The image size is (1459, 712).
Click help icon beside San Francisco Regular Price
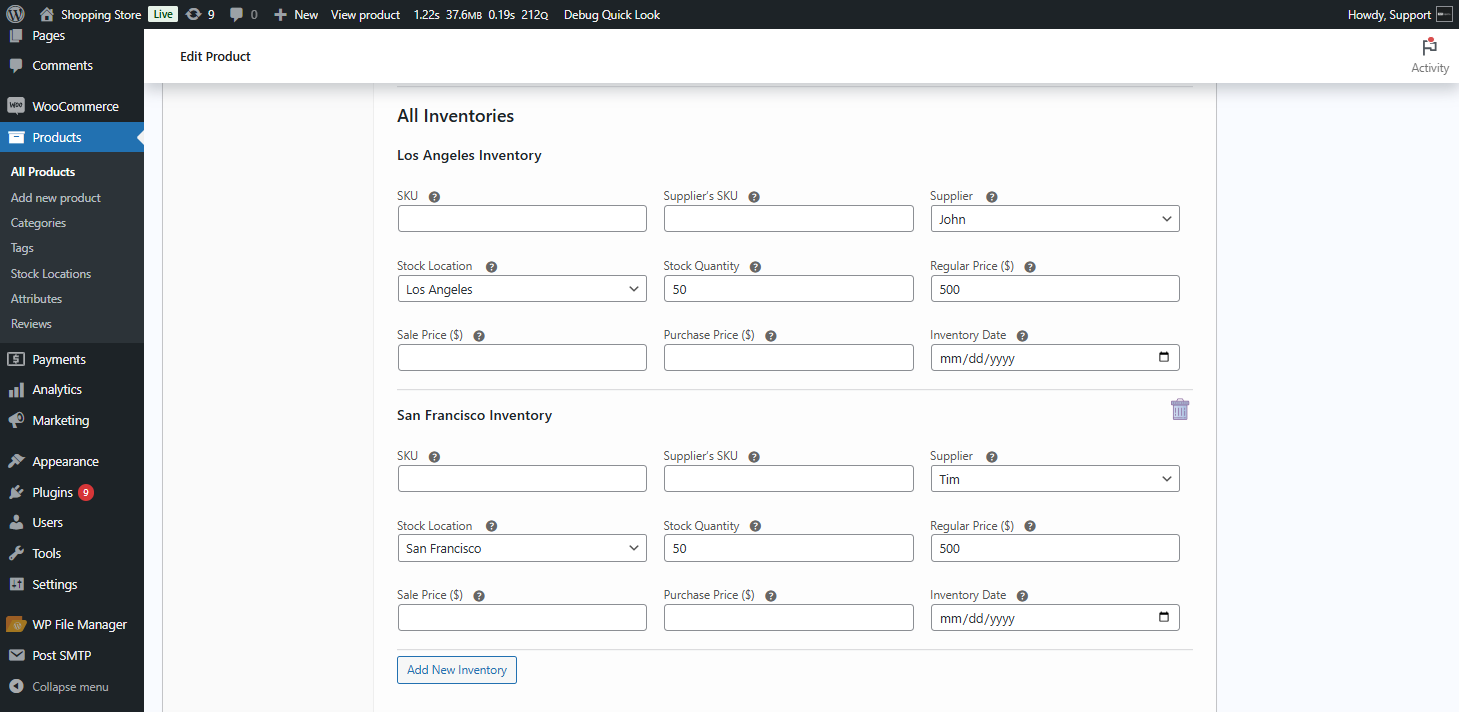(1030, 526)
